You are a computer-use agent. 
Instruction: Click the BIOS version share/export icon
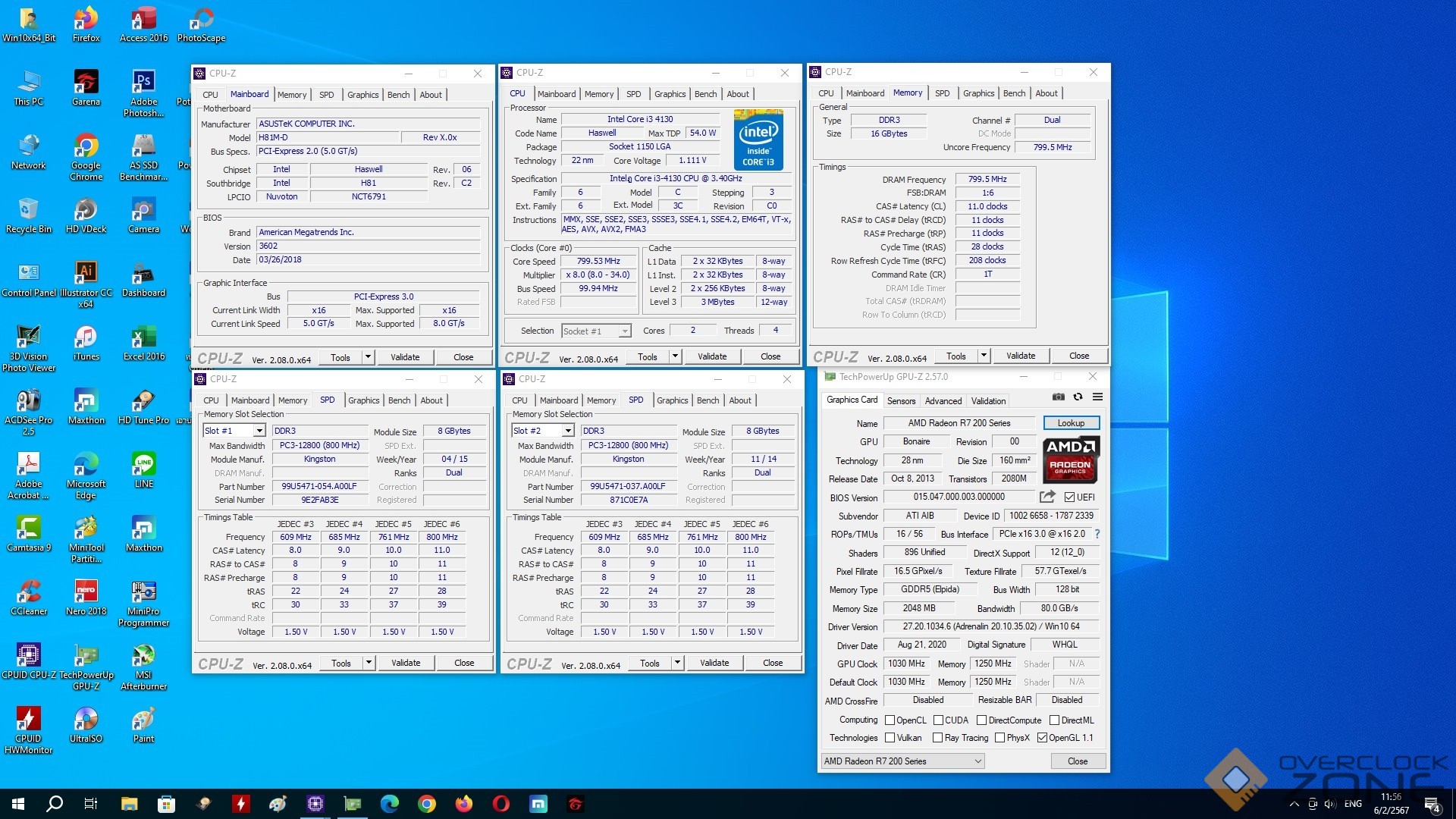[x=1047, y=497]
